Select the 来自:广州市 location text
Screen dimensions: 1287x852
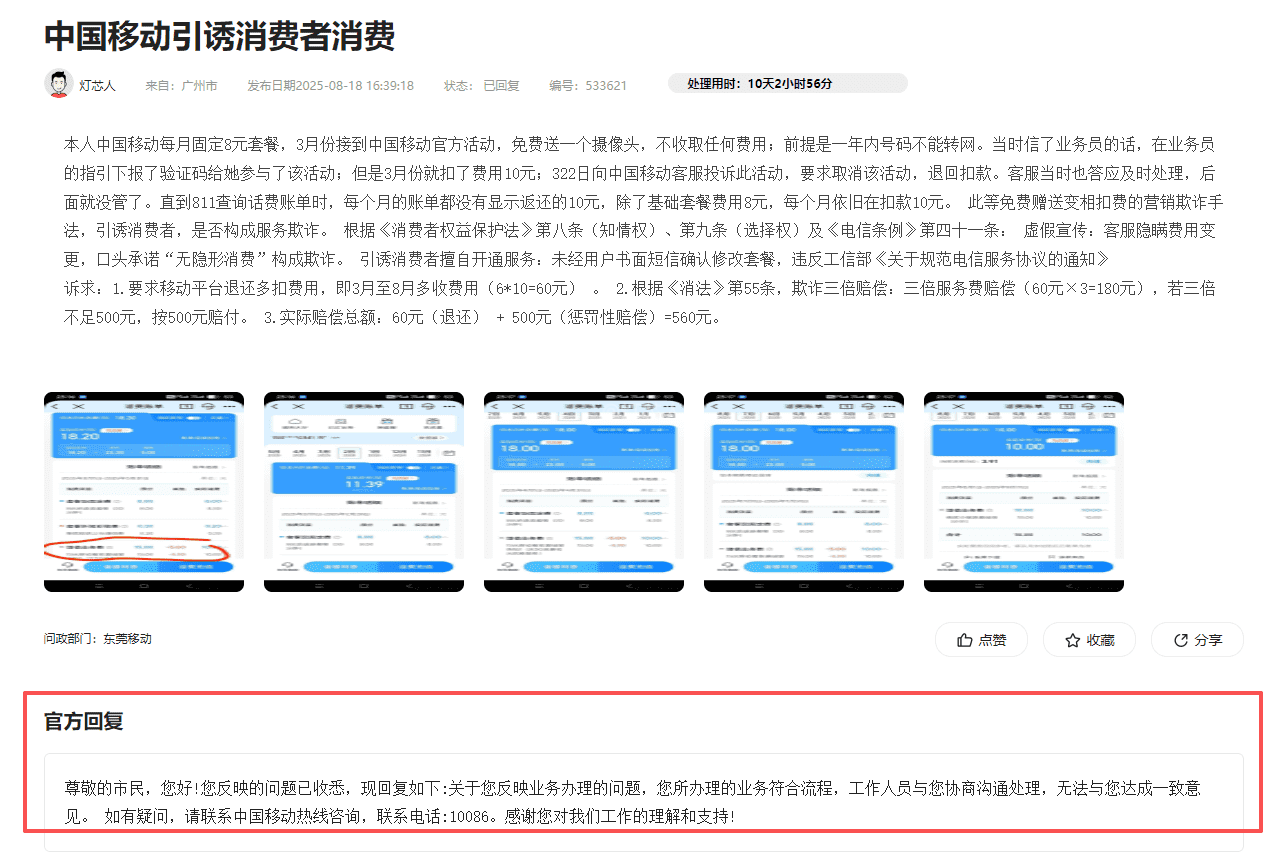click(x=181, y=85)
